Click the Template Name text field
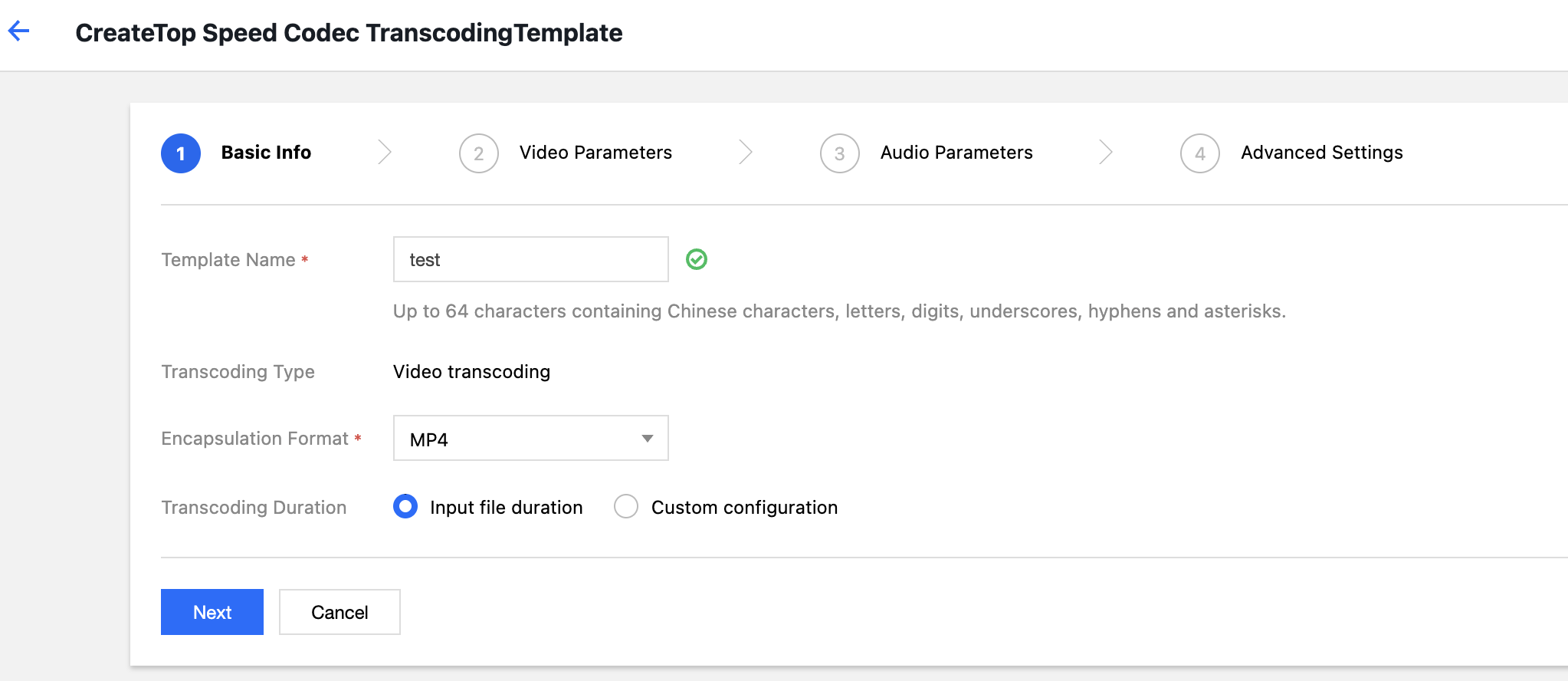 (530, 260)
